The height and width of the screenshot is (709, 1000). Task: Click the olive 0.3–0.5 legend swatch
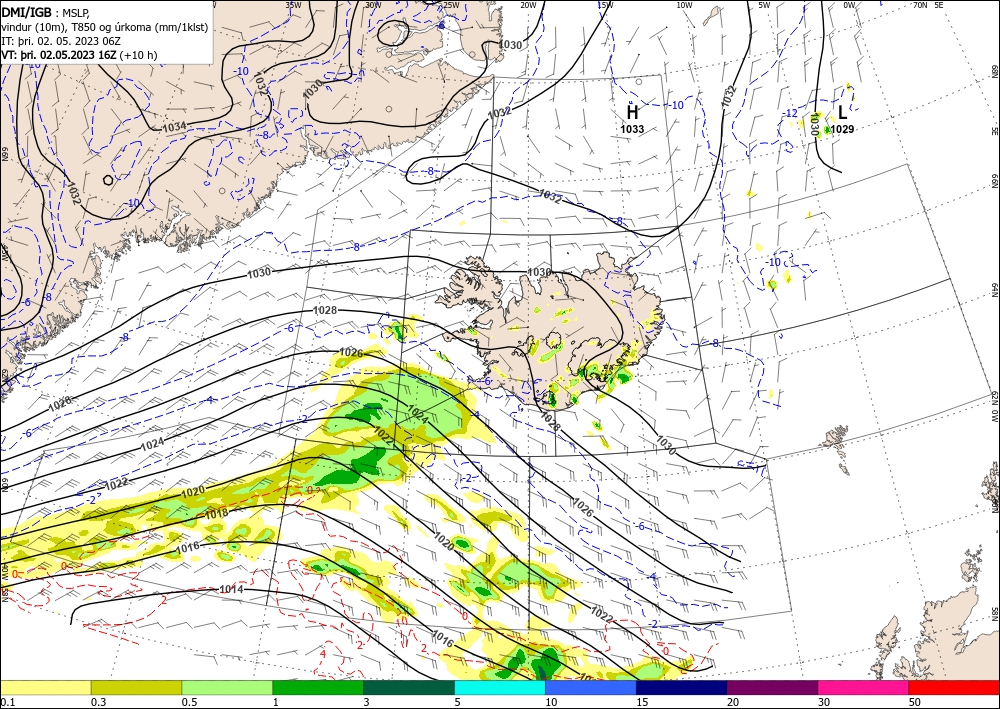click(x=136, y=687)
